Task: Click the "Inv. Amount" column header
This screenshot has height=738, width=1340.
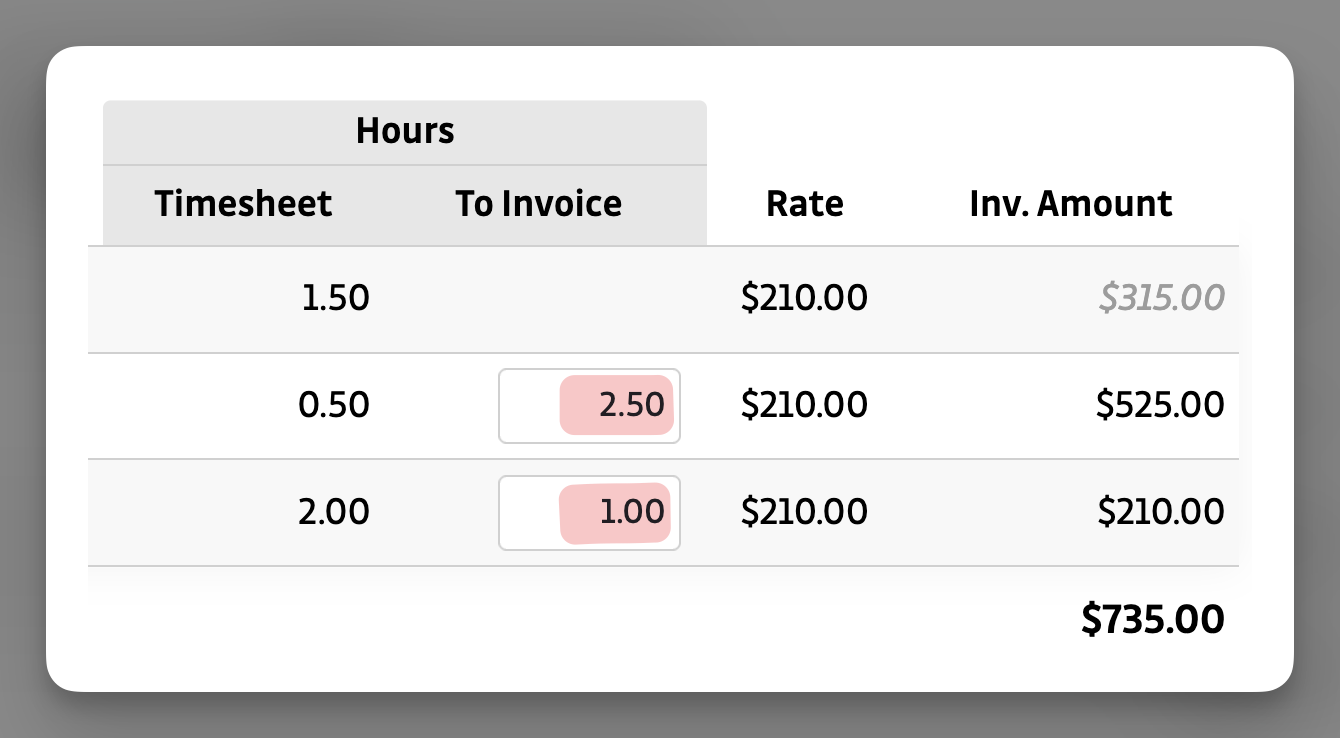Action: pyautogui.click(x=1070, y=203)
